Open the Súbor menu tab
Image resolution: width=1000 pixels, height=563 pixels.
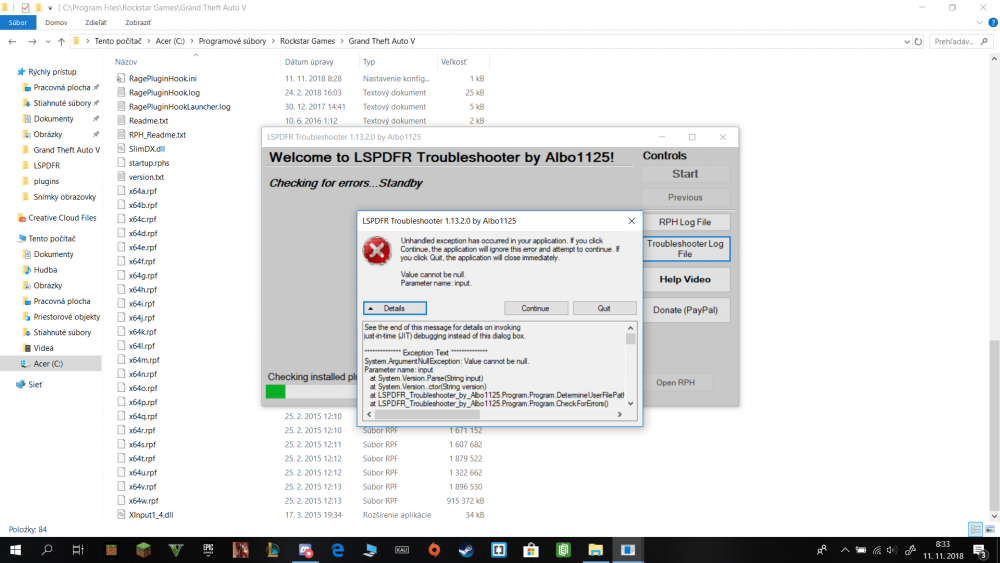coord(18,22)
